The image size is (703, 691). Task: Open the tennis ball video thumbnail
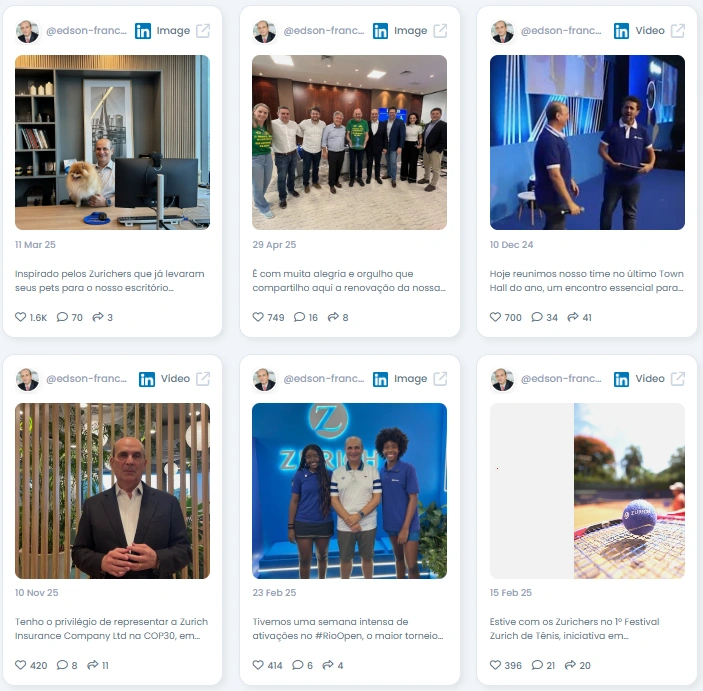coord(587,491)
